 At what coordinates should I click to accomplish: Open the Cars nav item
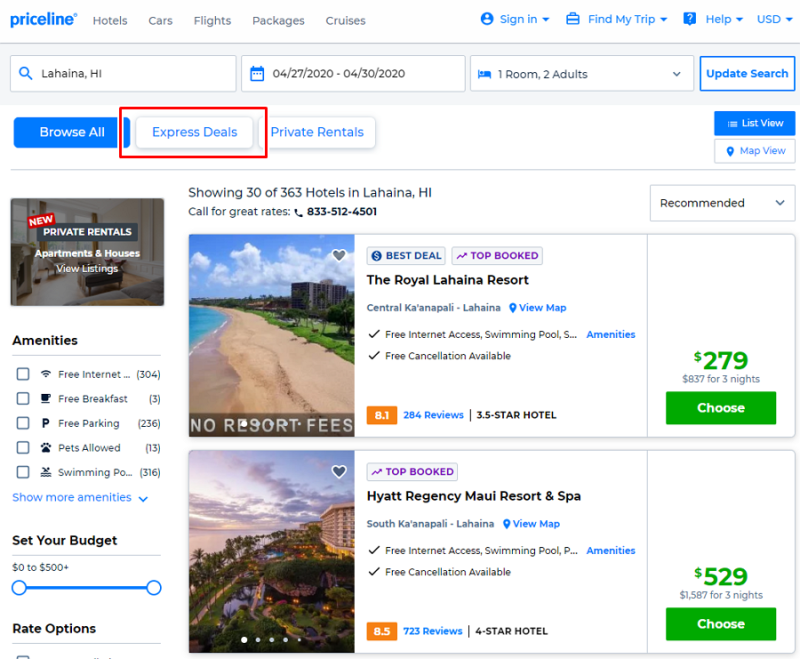click(x=160, y=20)
